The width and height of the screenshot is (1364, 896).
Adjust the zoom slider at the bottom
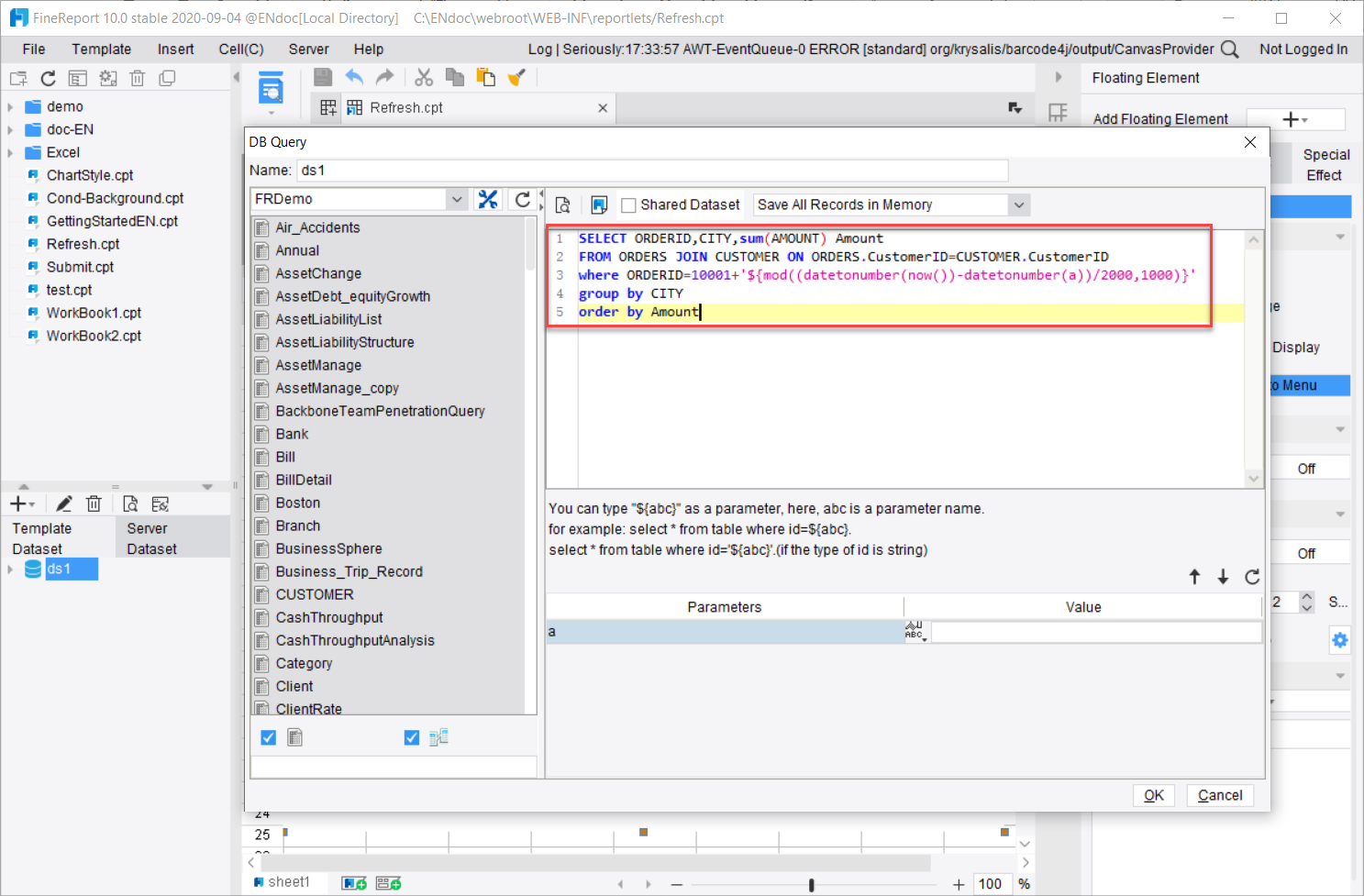[811, 884]
